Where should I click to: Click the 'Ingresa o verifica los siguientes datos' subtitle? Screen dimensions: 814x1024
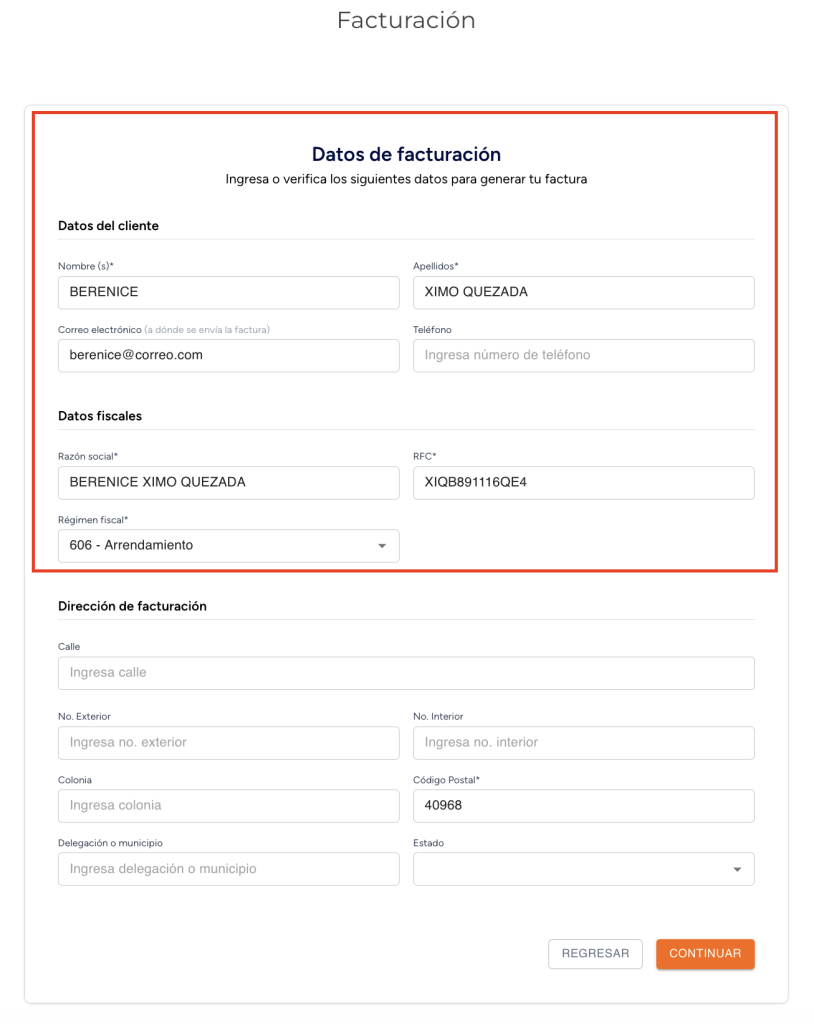[x=406, y=179]
